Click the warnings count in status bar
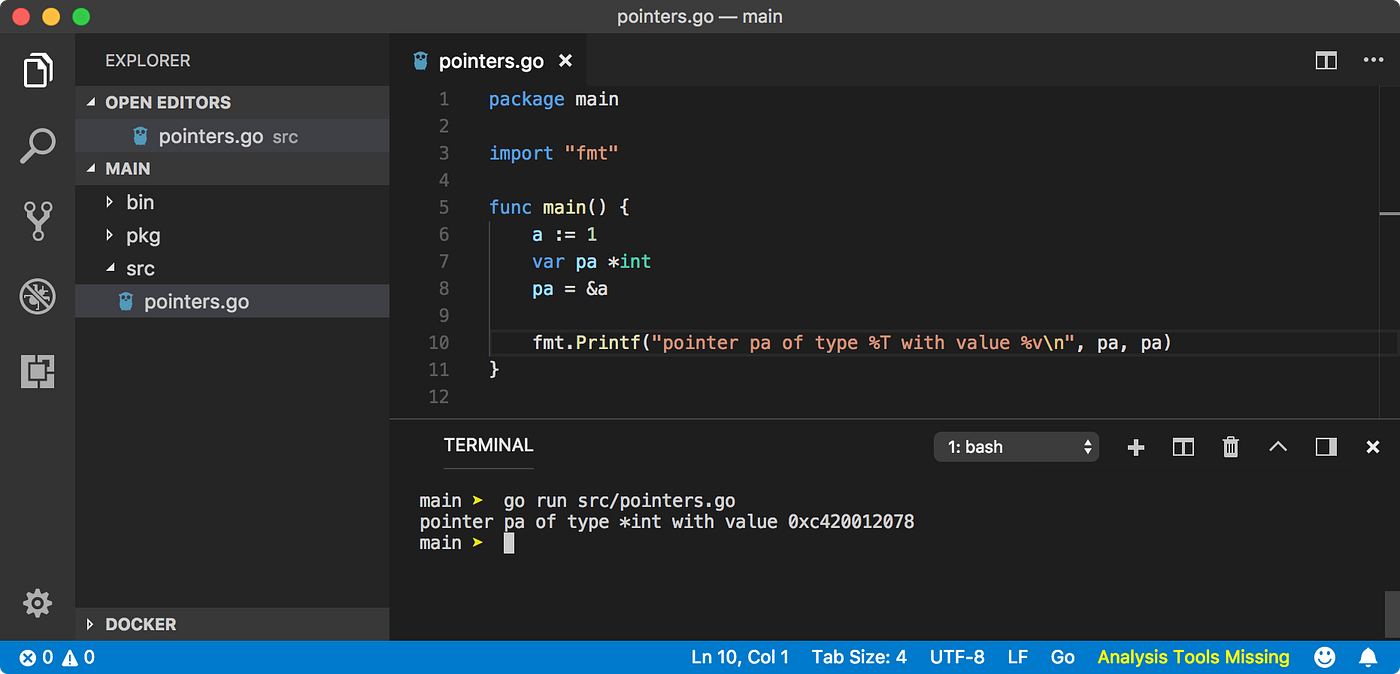The width and height of the screenshot is (1400, 674). (x=78, y=657)
